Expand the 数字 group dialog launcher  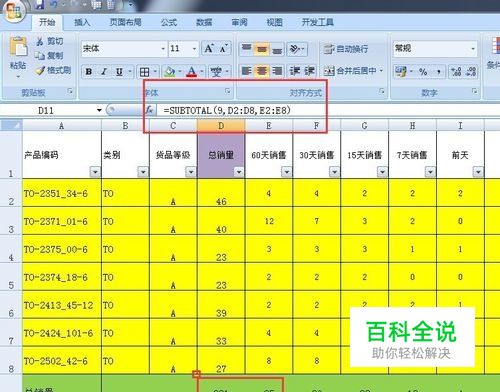(x=474, y=91)
